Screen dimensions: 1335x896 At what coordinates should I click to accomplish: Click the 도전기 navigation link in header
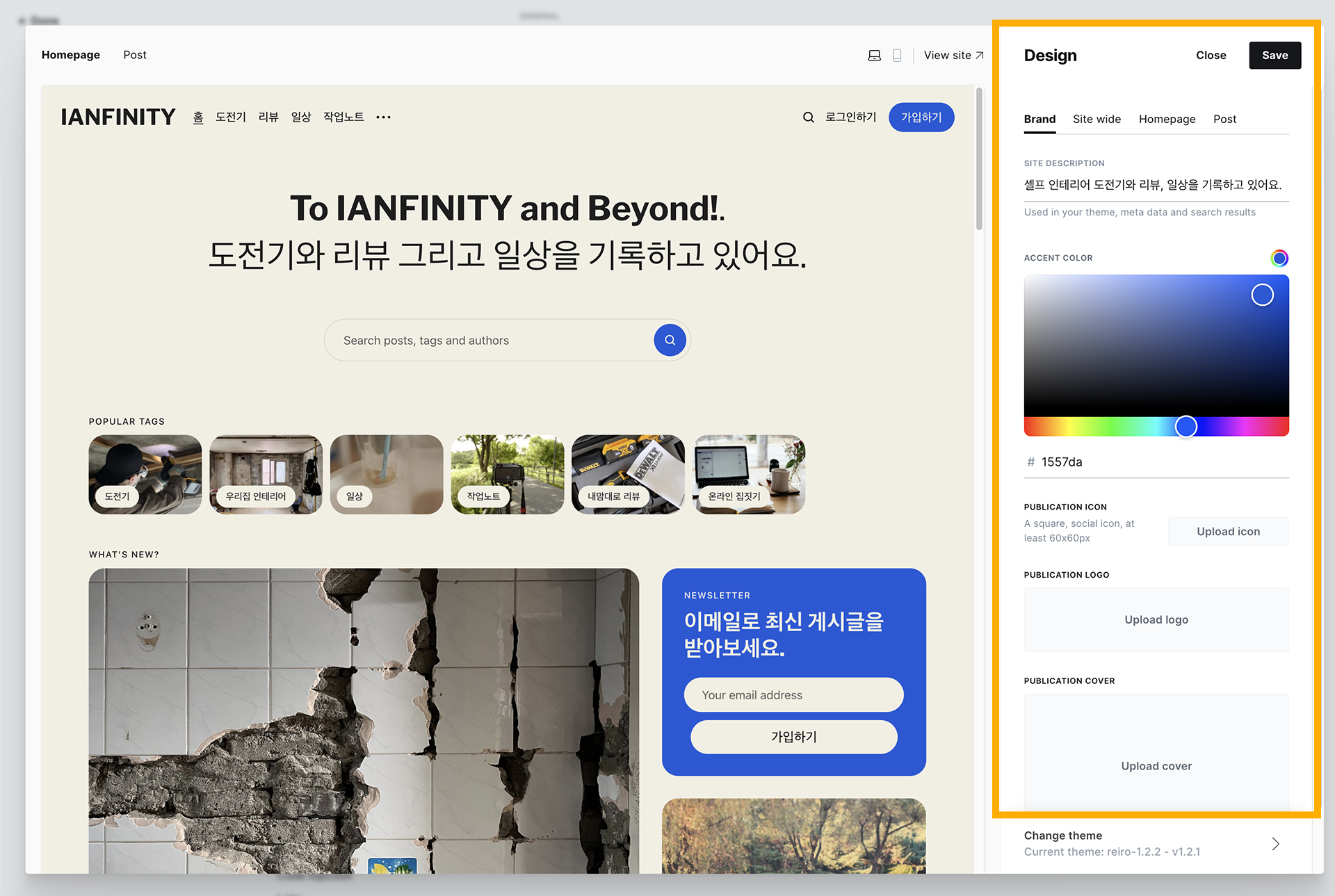[230, 117]
